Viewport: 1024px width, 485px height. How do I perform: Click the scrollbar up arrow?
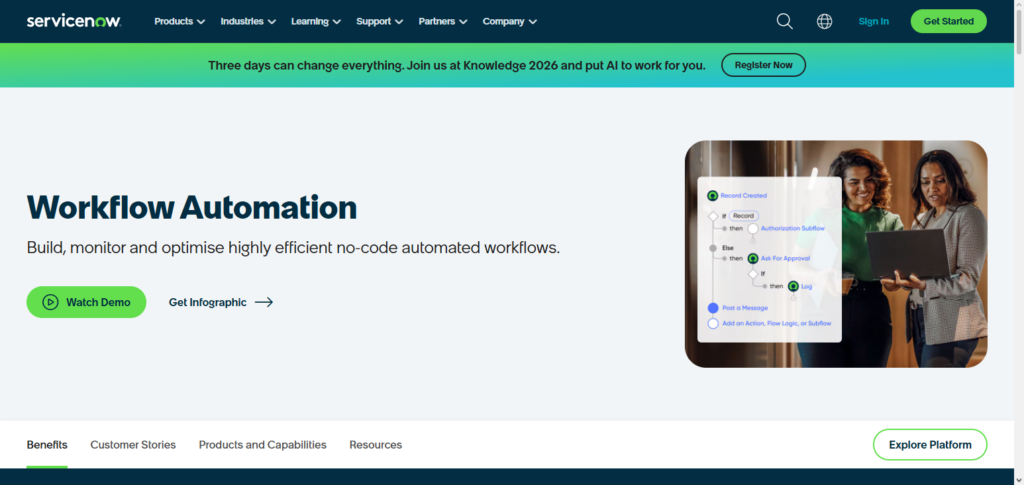click(1019, 5)
